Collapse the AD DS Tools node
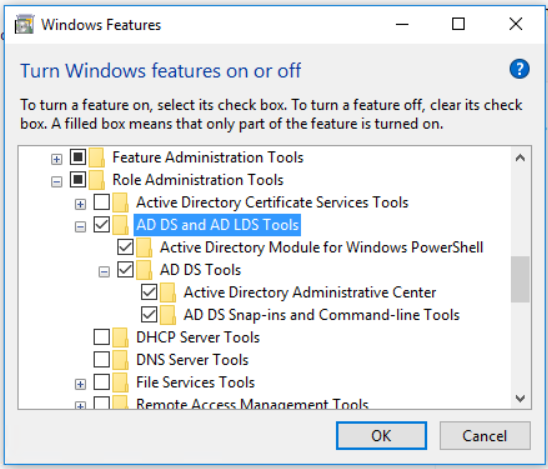 pyautogui.click(x=104, y=272)
